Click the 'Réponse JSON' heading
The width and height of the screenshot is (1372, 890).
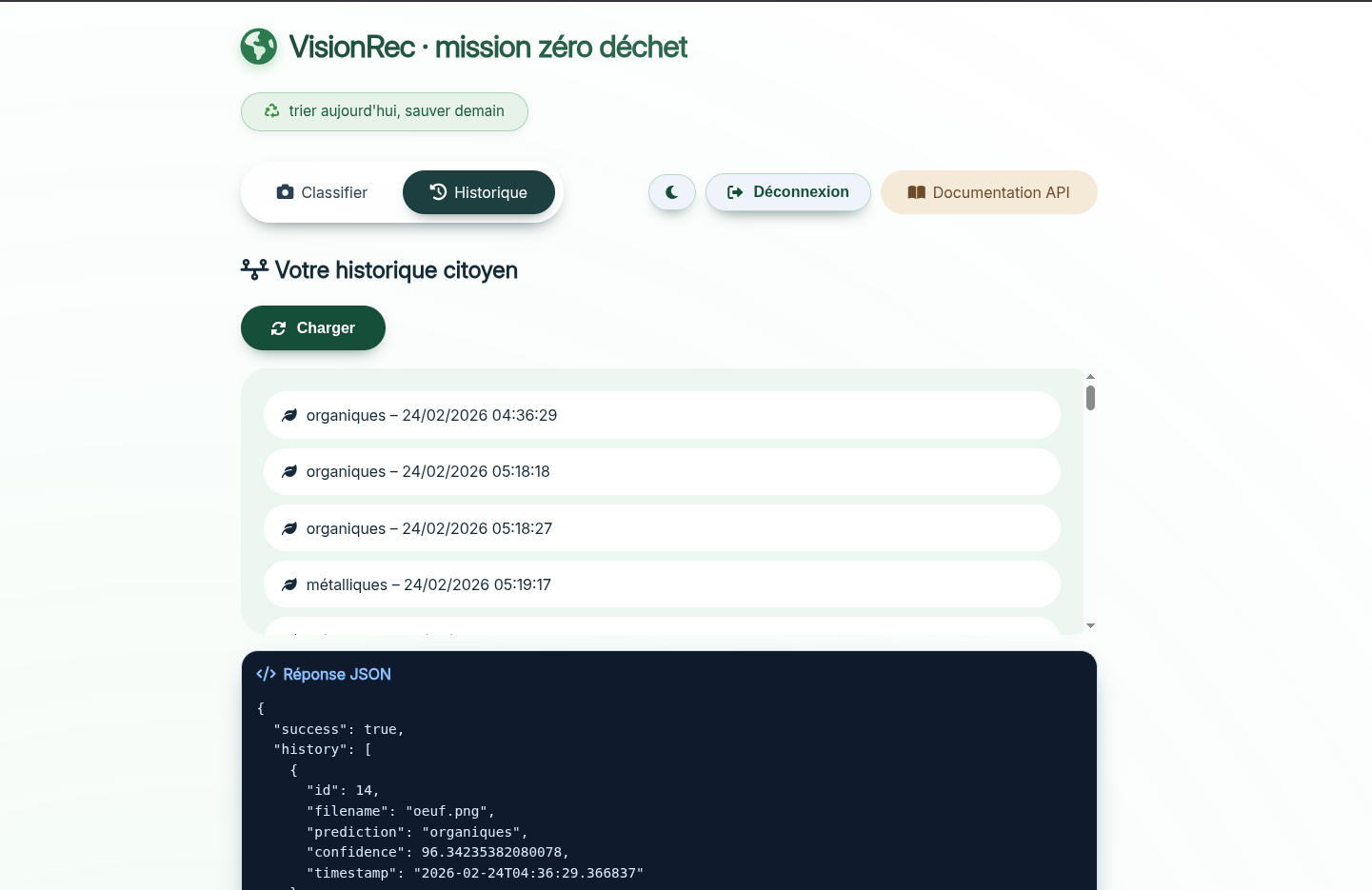pyautogui.click(x=337, y=674)
